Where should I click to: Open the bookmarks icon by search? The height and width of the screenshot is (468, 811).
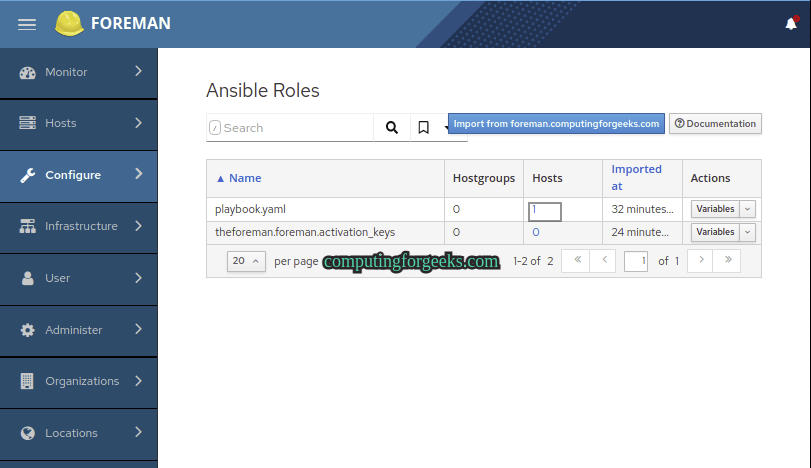pyautogui.click(x=423, y=127)
